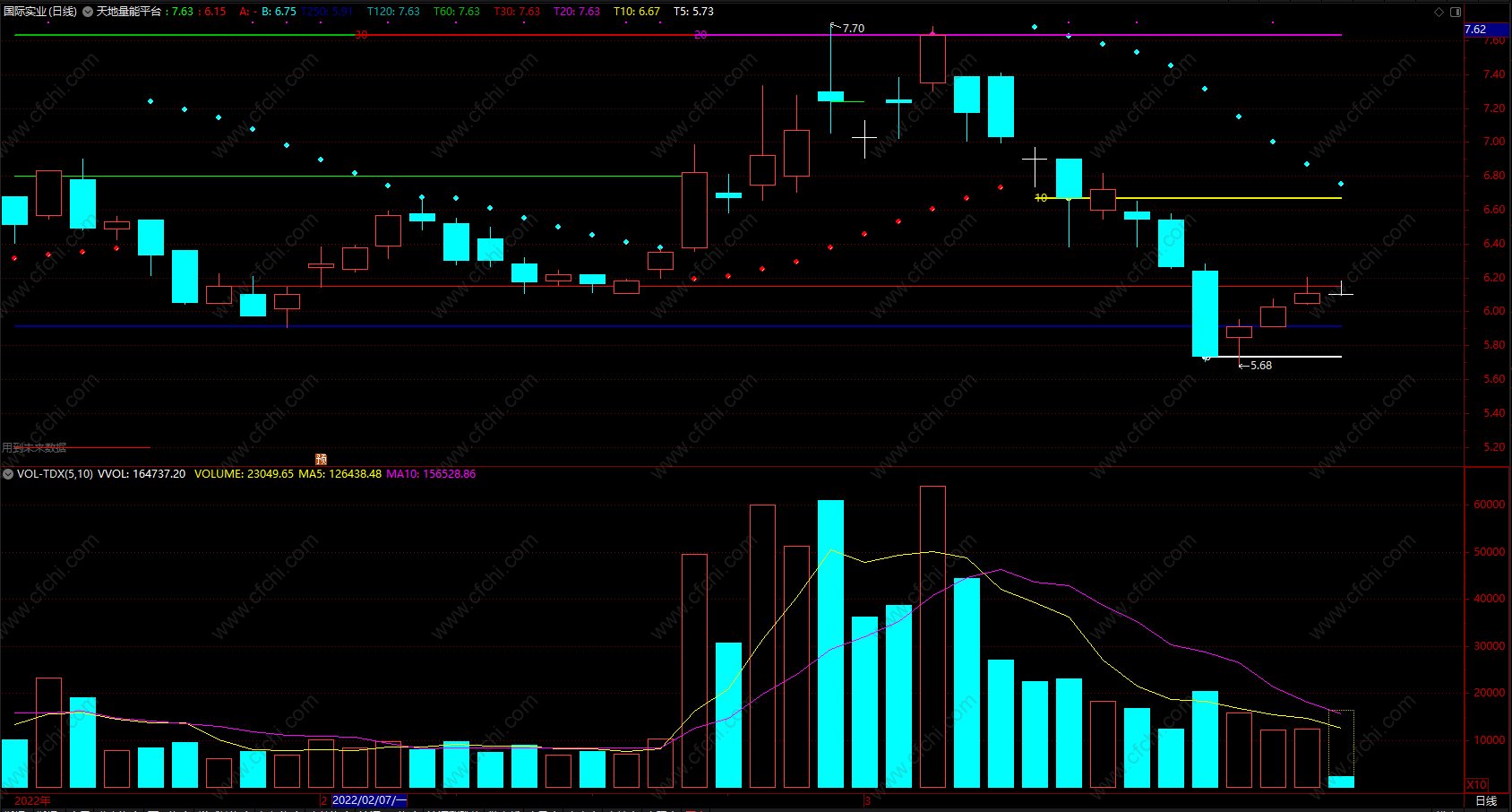Click the T60: 7.63 indicator value

(x=457, y=12)
